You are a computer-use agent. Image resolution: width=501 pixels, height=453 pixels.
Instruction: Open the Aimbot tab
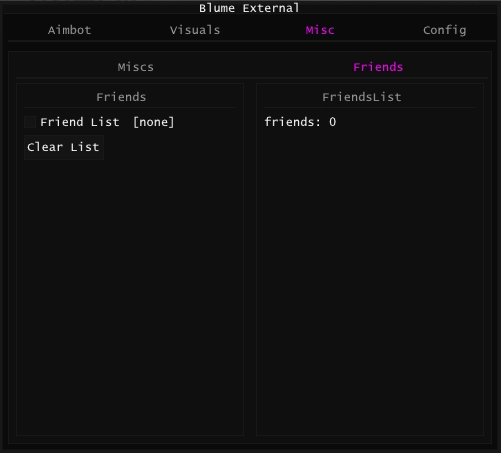pos(69,30)
